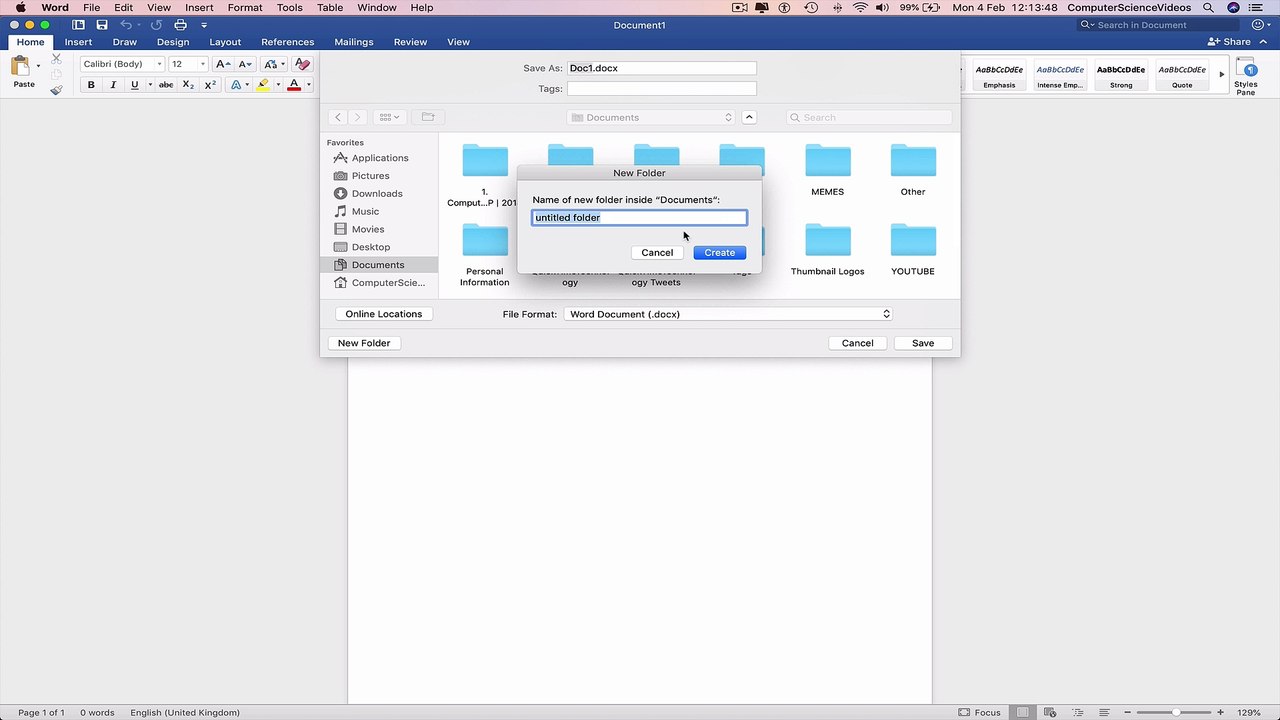Increase font size icon
Viewport: 1280px width, 720px height.
[223, 64]
